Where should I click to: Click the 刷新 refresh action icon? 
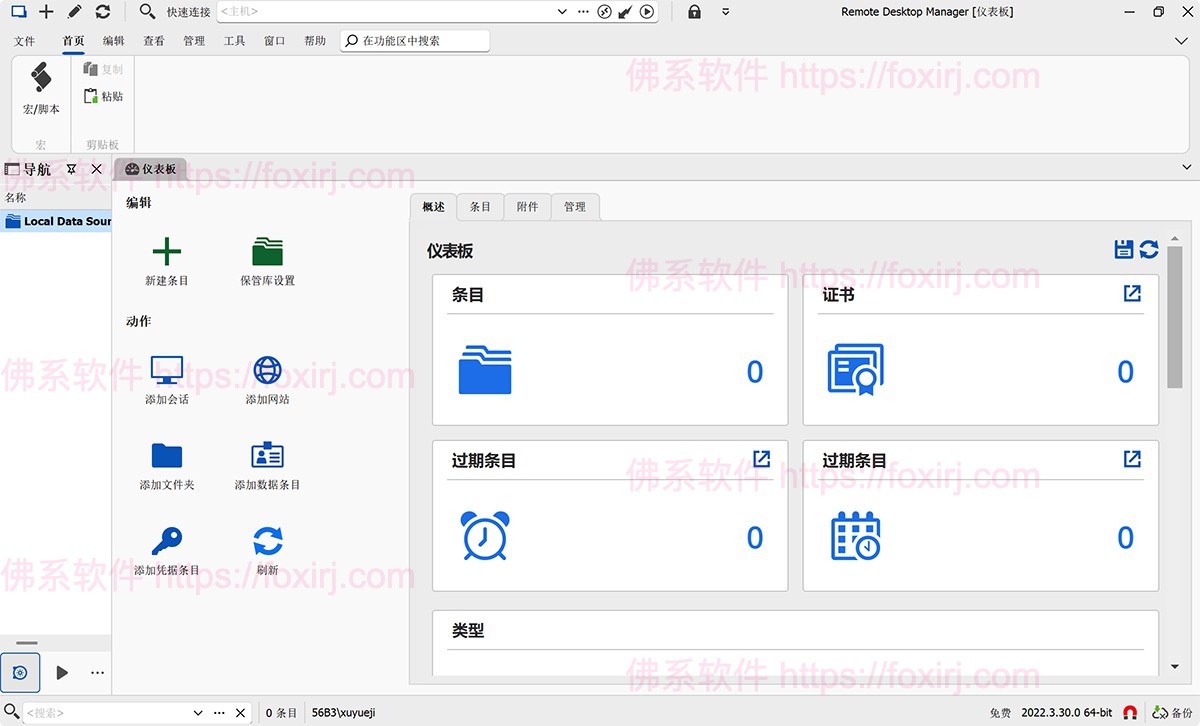pyautogui.click(x=266, y=540)
